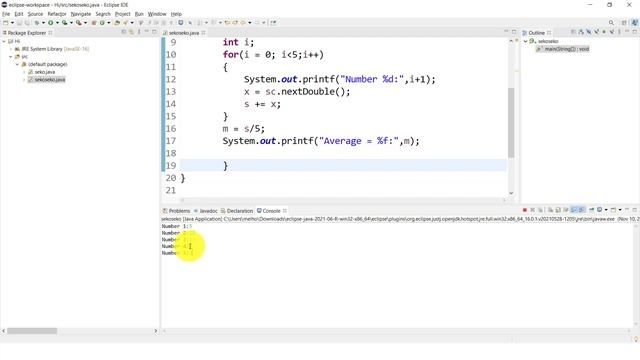Click the editor vertical scrollbar thumb
The height and width of the screenshot is (360, 640).
click(x=511, y=122)
